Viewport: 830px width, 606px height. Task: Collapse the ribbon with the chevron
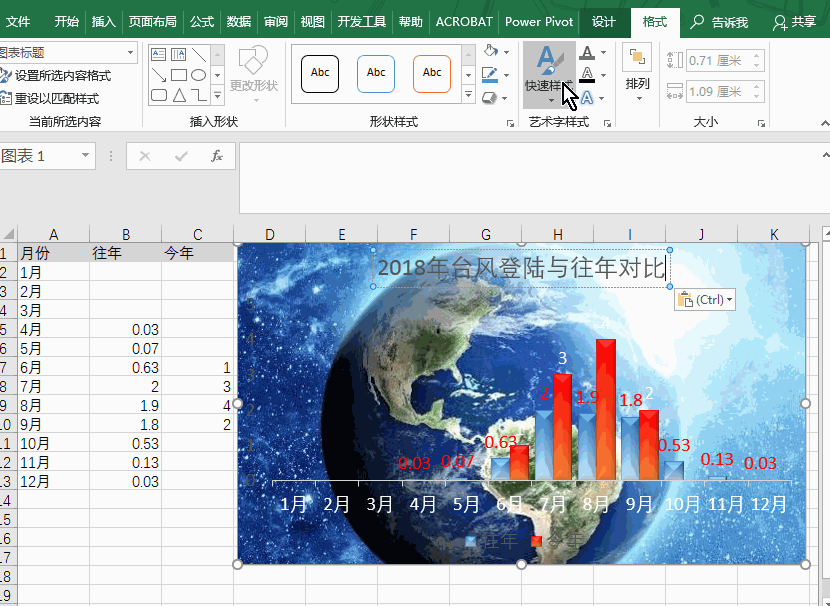(x=825, y=123)
